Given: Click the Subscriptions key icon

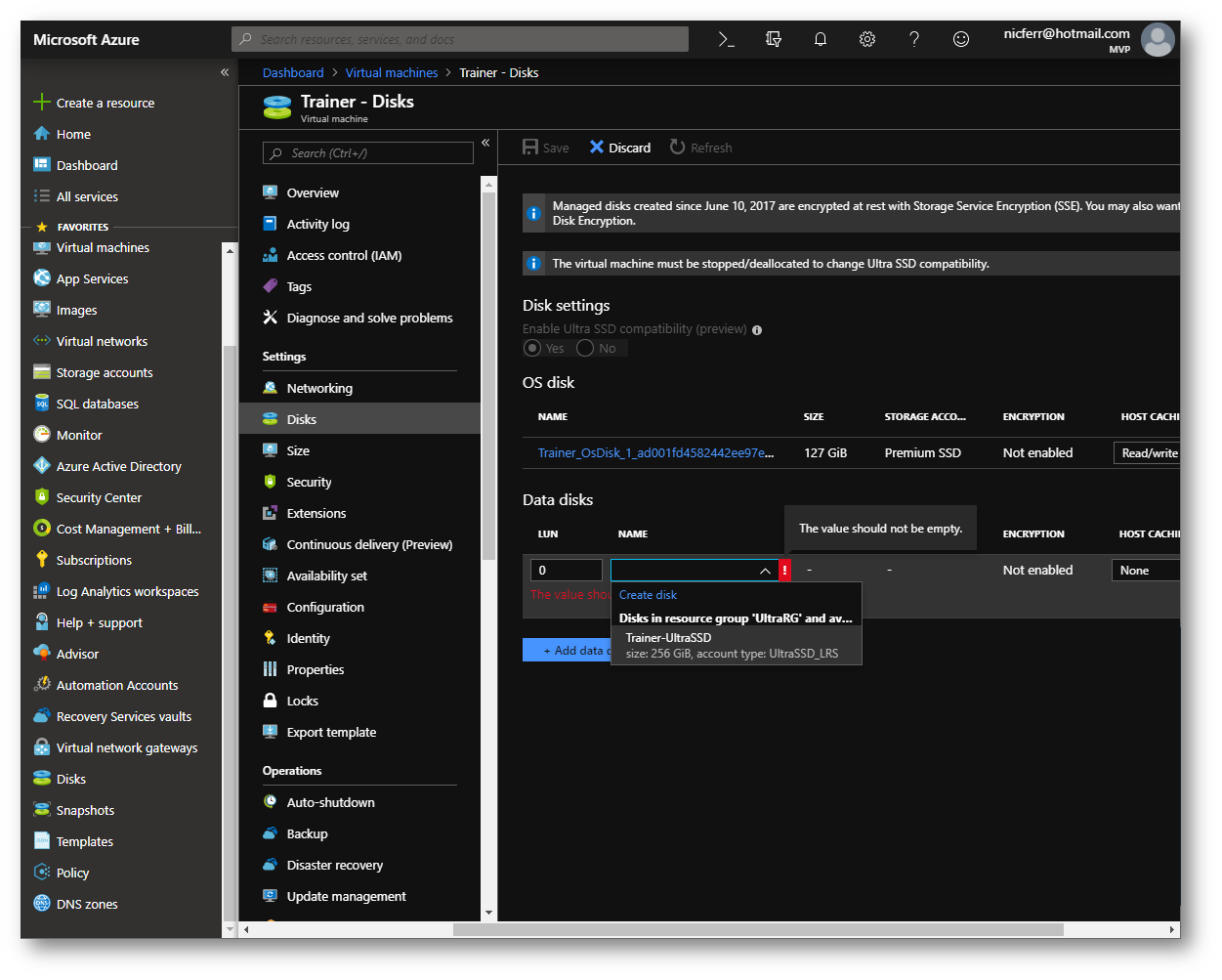Looking at the screenshot, I should 41,560.
